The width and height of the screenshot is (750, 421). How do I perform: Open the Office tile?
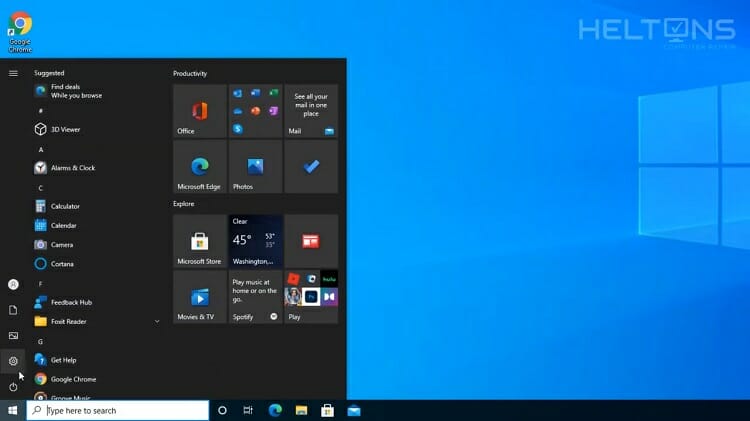pyautogui.click(x=200, y=111)
